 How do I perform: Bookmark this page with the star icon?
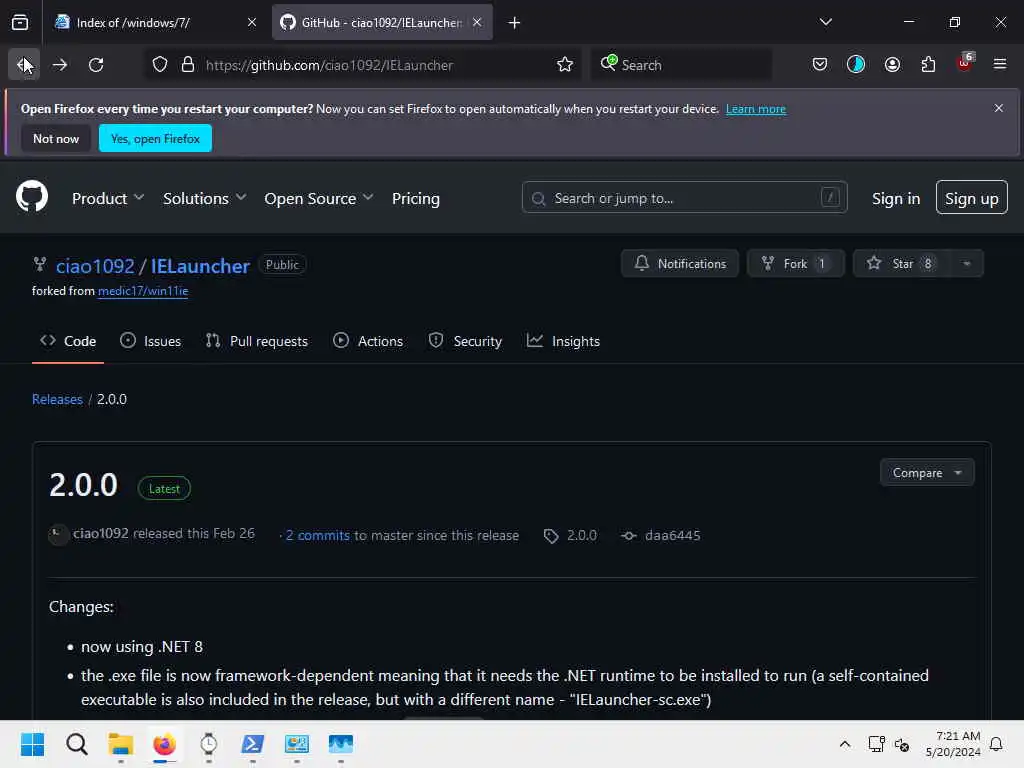pyautogui.click(x=565, y=65)
